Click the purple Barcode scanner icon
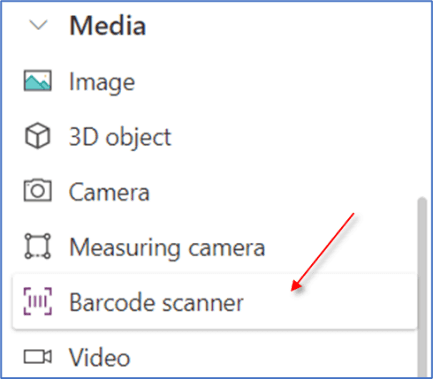The width and height of the screenshot is (433, 379). pos(38,301)
